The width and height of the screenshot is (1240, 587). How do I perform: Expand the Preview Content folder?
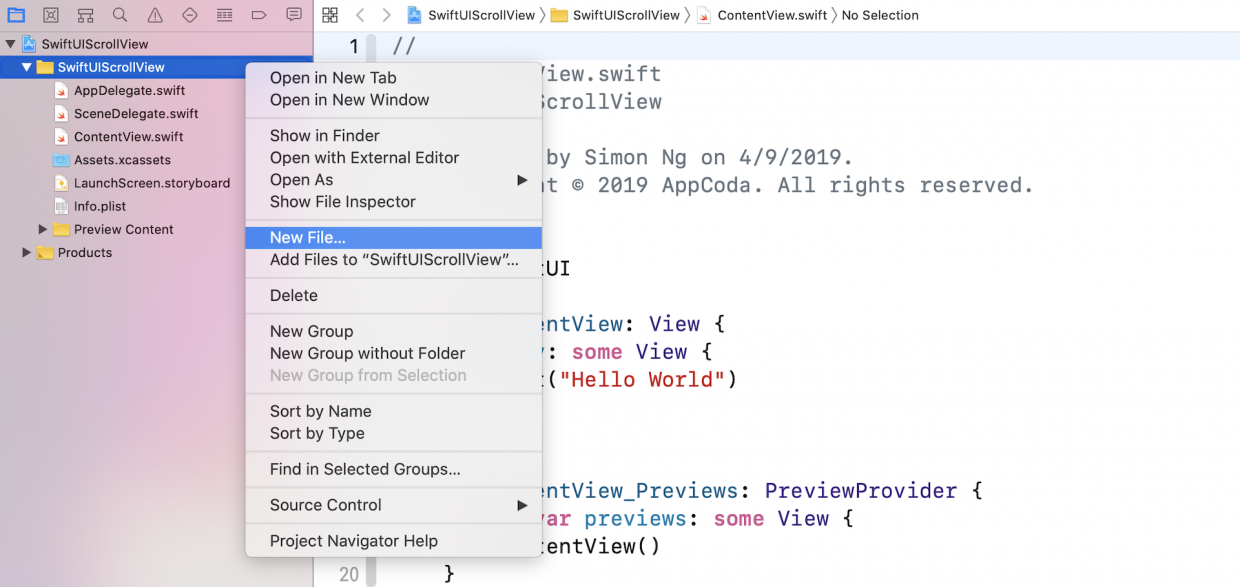pos(43,230)
